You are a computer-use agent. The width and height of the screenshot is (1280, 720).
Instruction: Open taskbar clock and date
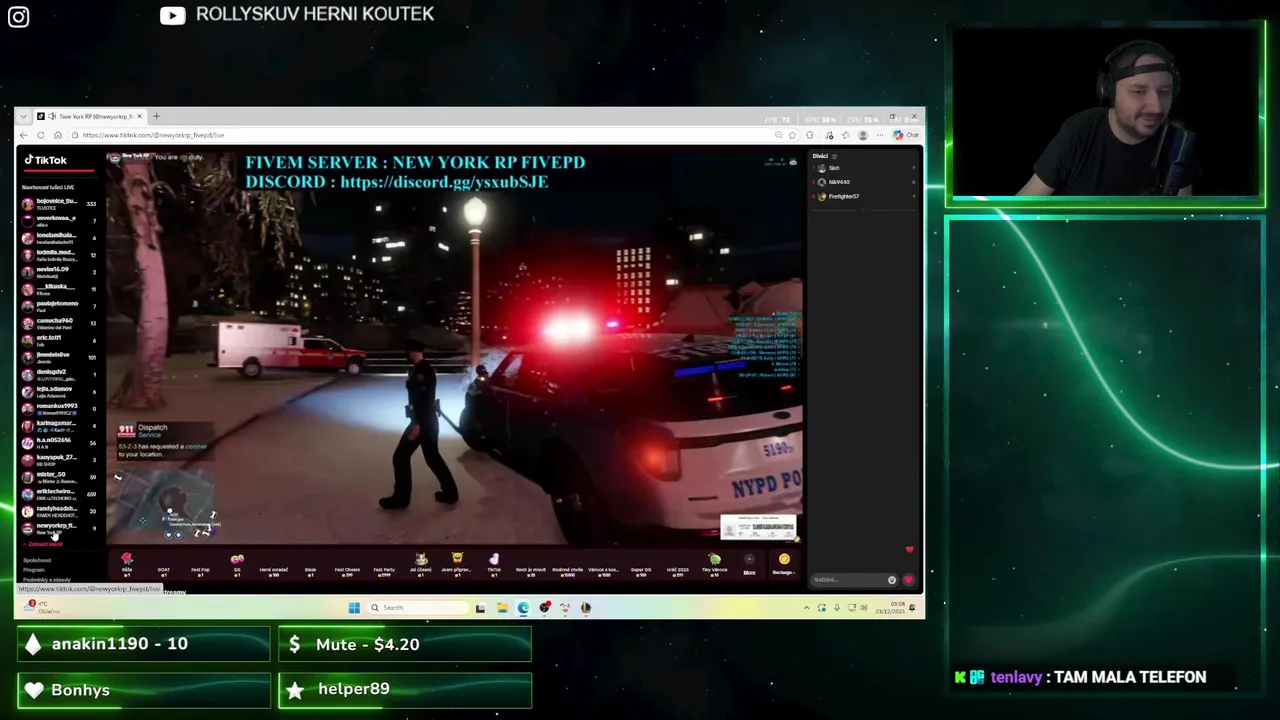coord(892,607)
